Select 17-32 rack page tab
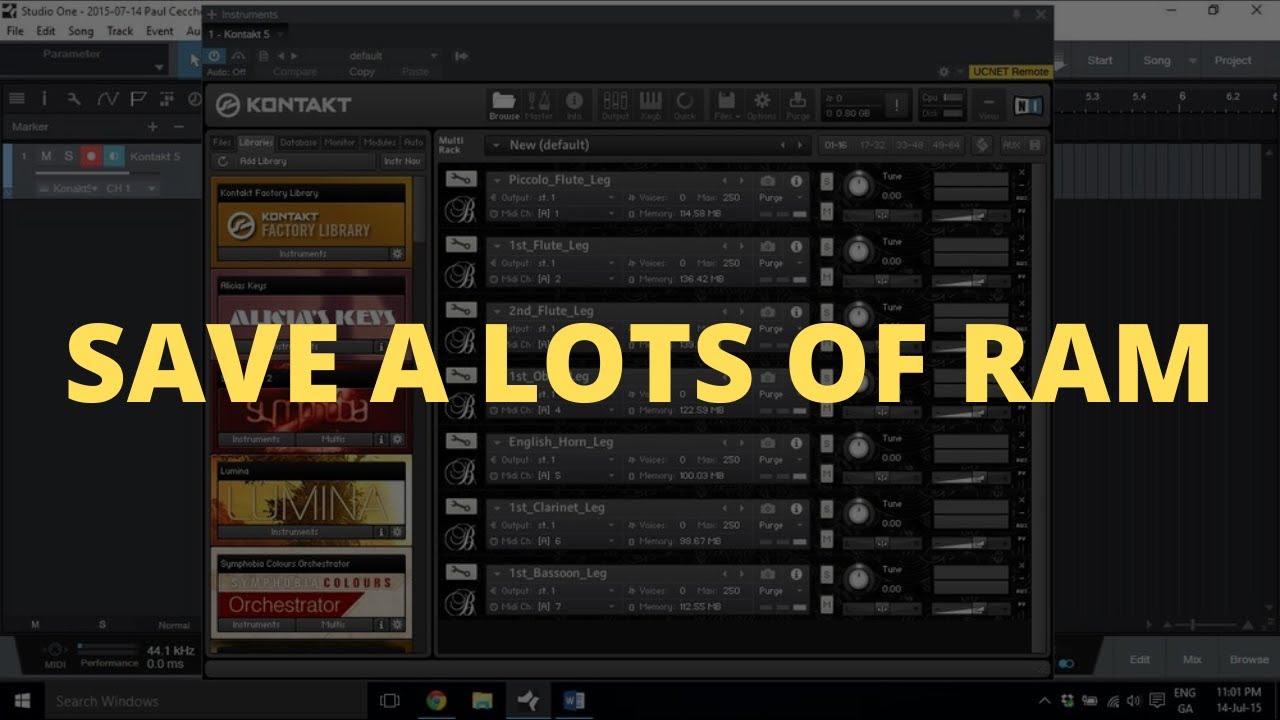The image size is (1280, 720). coord(874,145)
